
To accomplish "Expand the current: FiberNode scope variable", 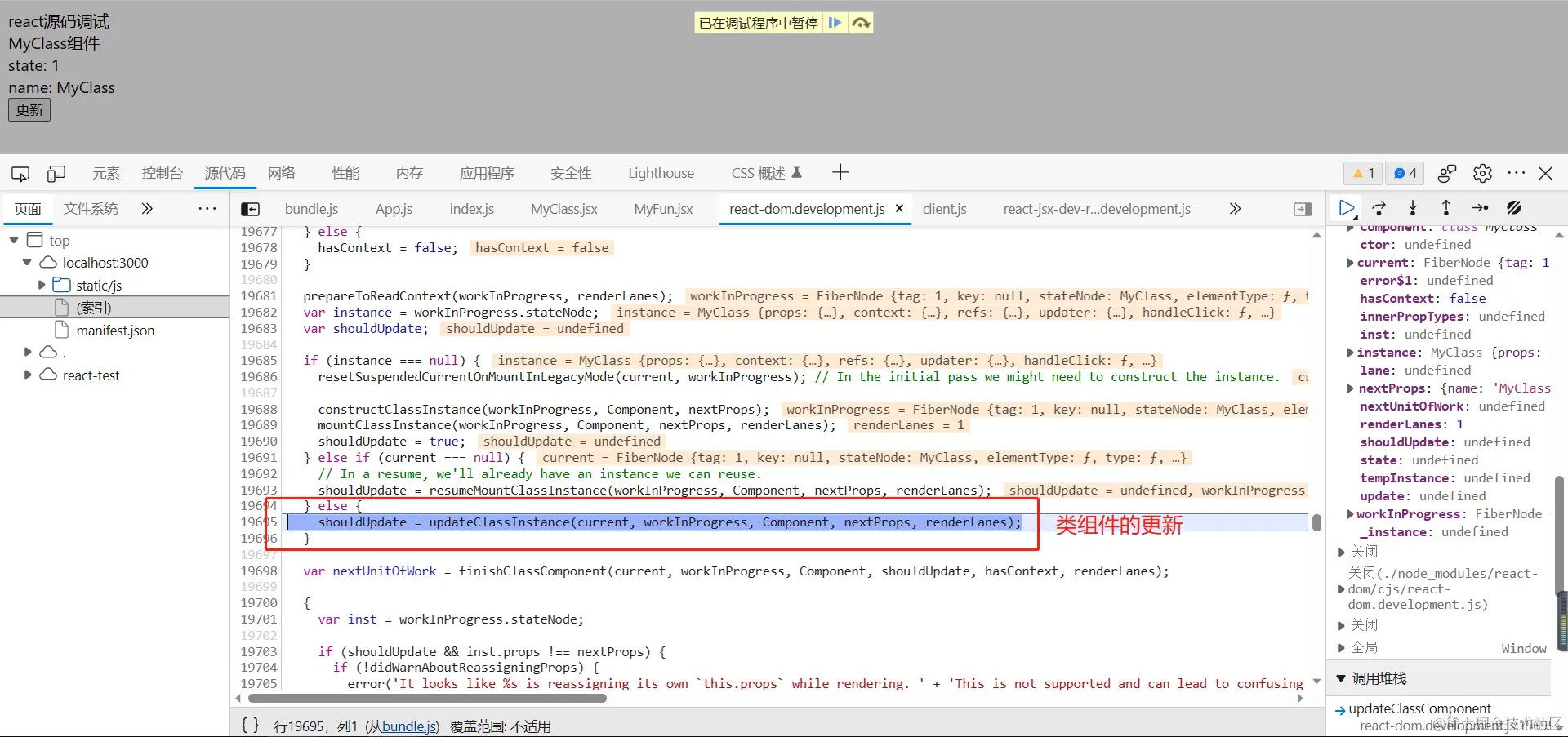I will (x=1350, y=263).
